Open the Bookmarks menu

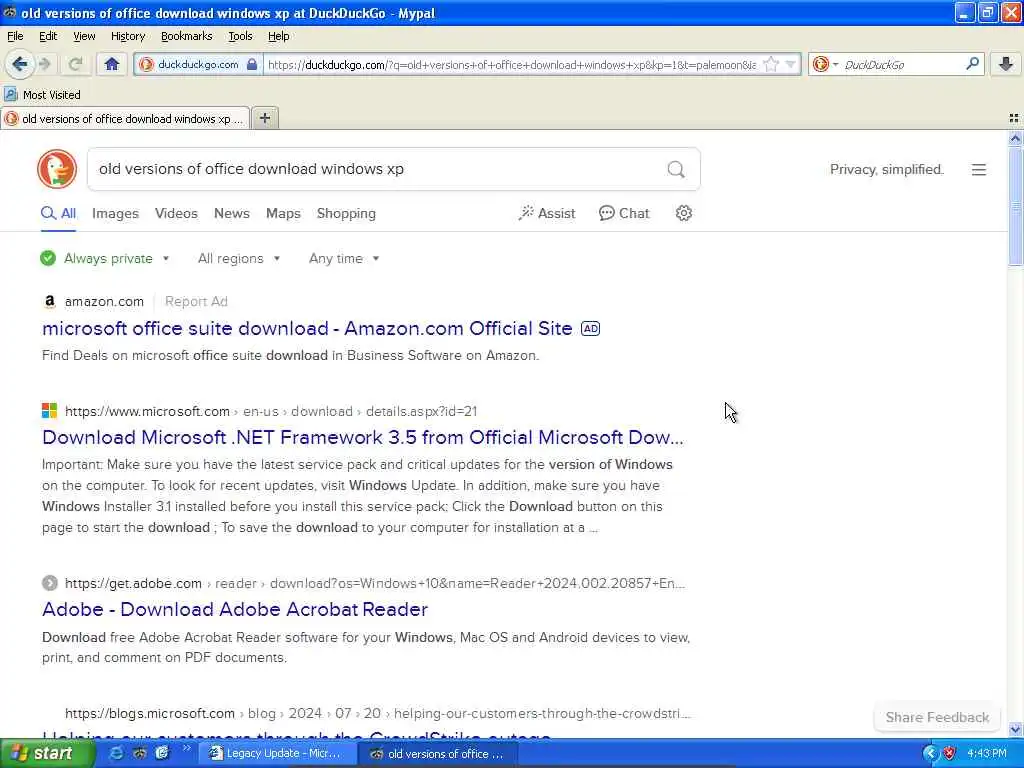(x=186, y=36)
